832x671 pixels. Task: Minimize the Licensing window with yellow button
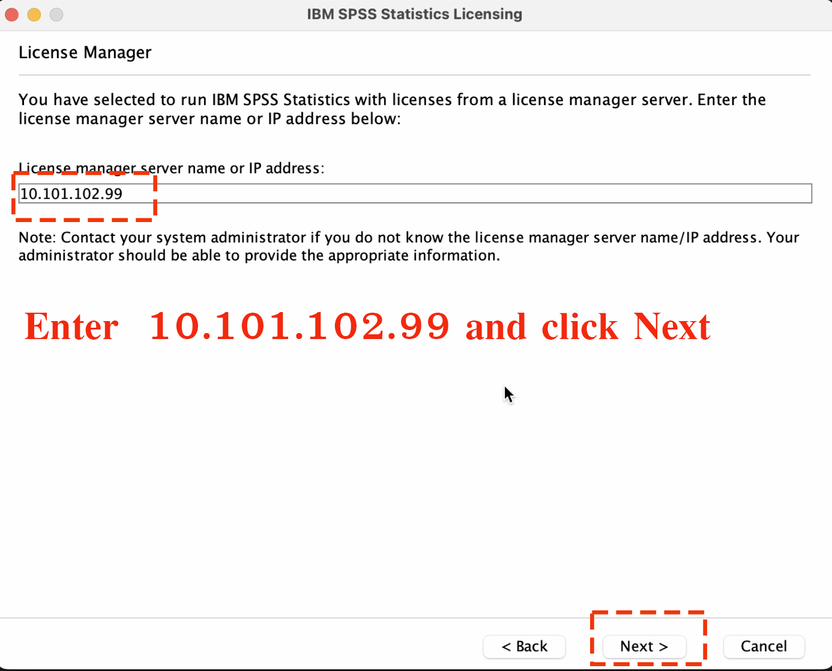pos(34,14)
